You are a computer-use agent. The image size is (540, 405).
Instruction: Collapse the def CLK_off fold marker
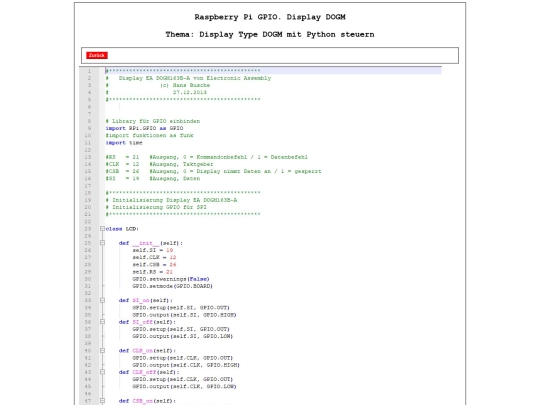pos(102,372)
